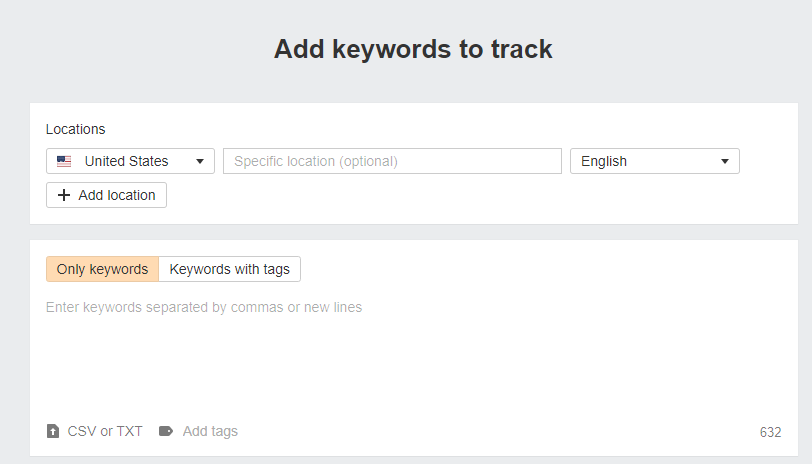
Task: Select the Only keywords tab
Action: click(102, 269)
